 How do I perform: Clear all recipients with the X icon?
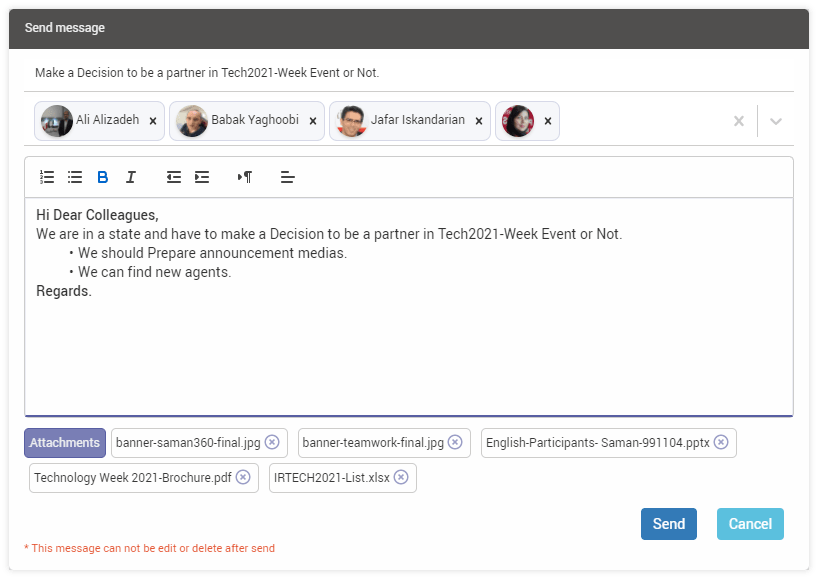(739, 121)
